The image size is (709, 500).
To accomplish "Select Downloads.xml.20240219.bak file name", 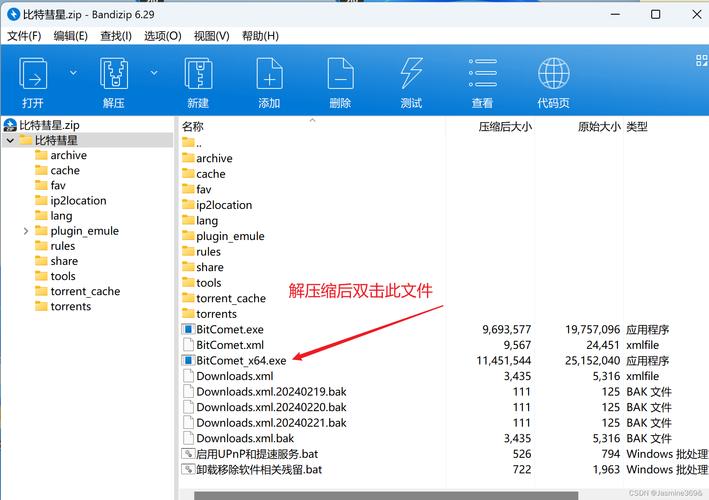I will (271, 392).
